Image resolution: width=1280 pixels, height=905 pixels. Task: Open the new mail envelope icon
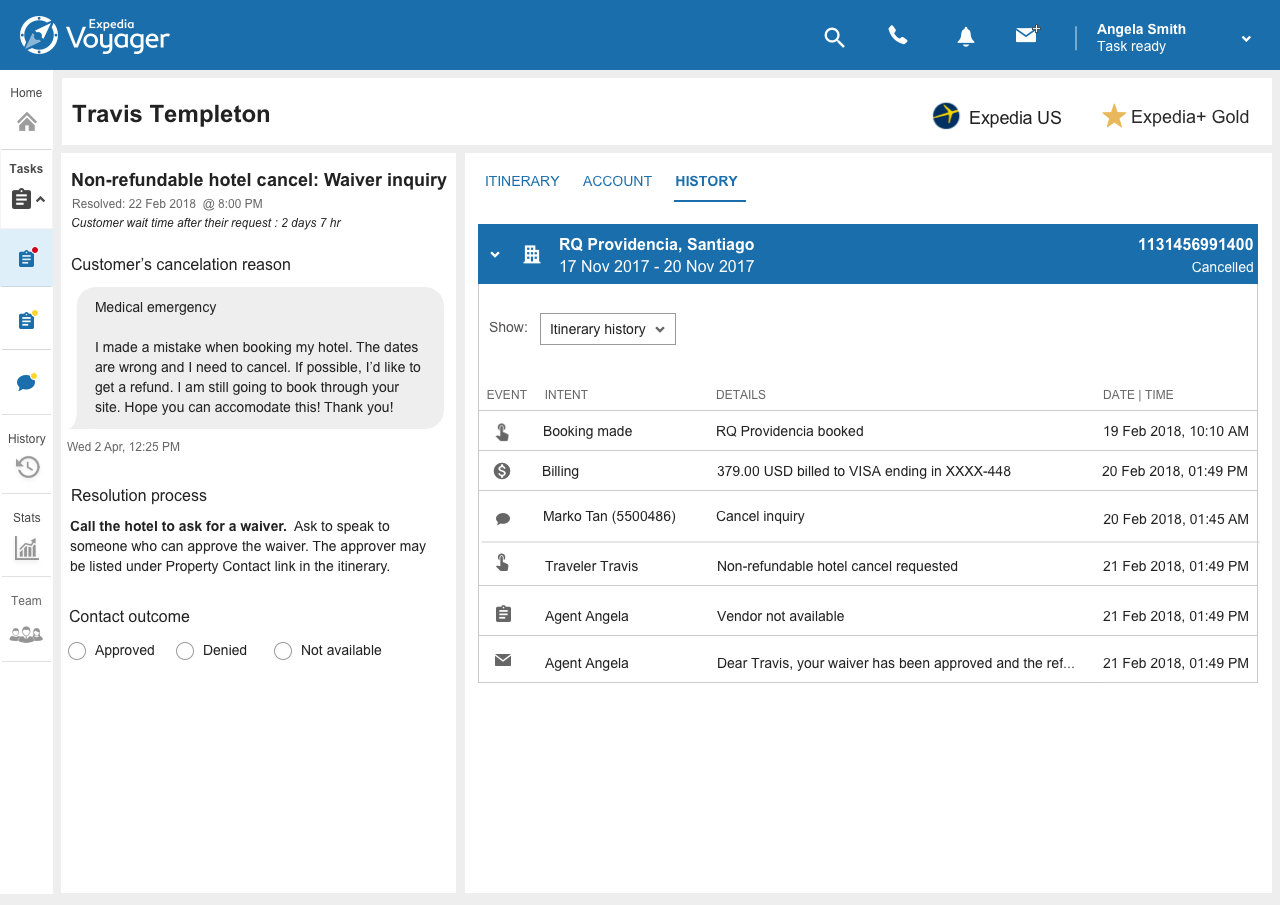point(1027,35)
